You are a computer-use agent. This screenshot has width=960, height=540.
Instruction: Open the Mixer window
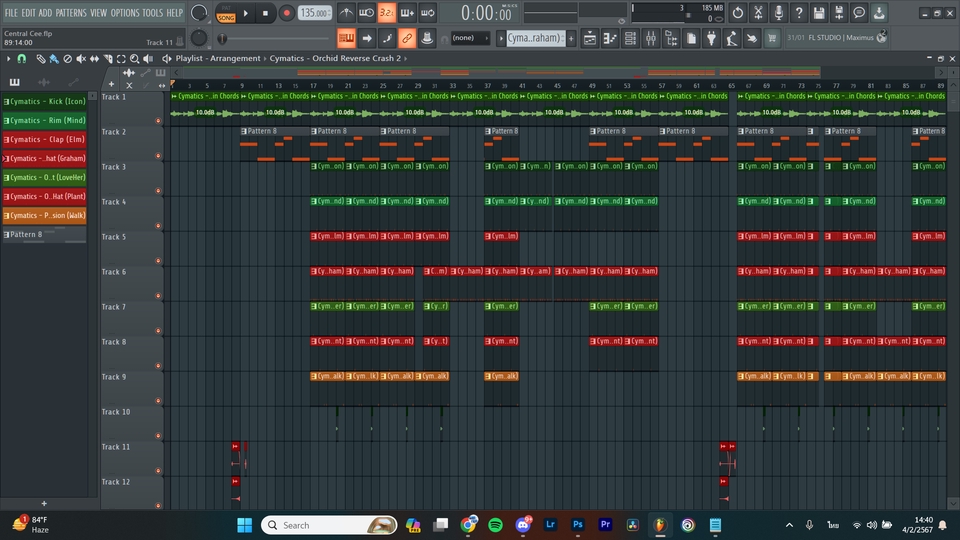[650, 38]
